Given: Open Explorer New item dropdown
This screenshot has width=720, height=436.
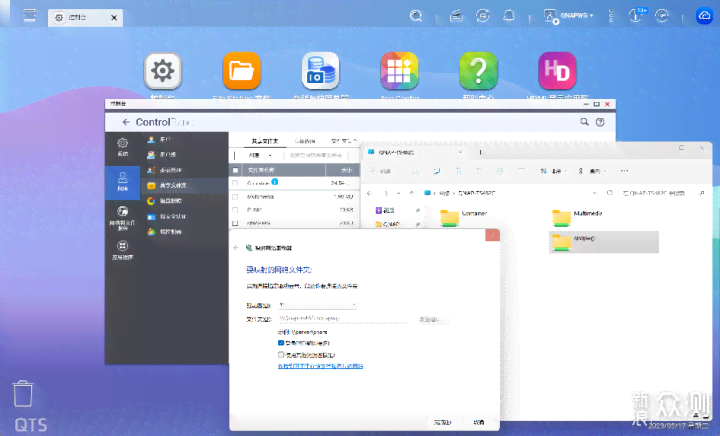Looking at the screenshot, I should click(380, 171).
